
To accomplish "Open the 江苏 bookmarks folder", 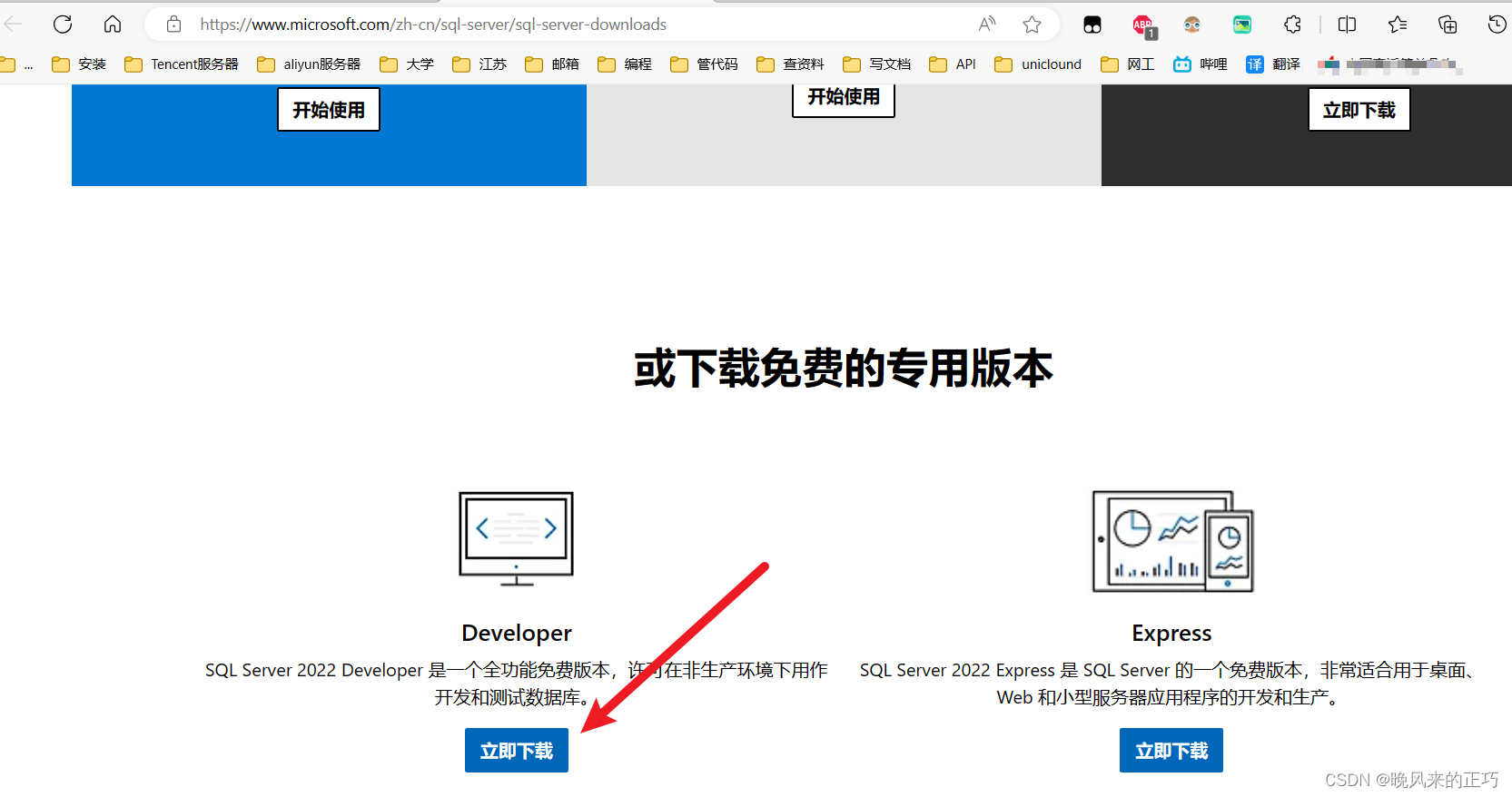I will click(x=479, y=64).
